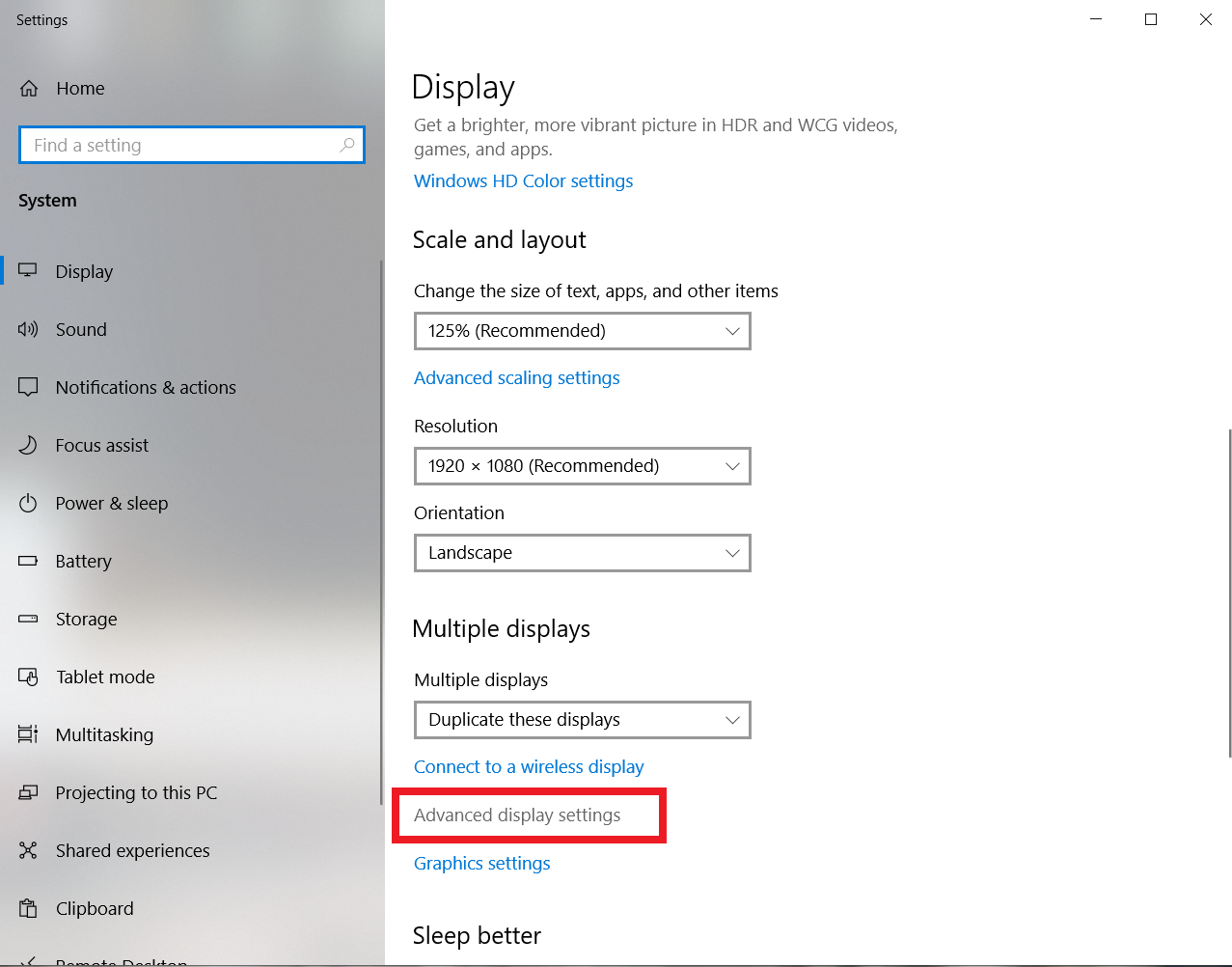Click the search magnifier icon
The height and width of the screenshot is (967, 1232).
[347, 145]
